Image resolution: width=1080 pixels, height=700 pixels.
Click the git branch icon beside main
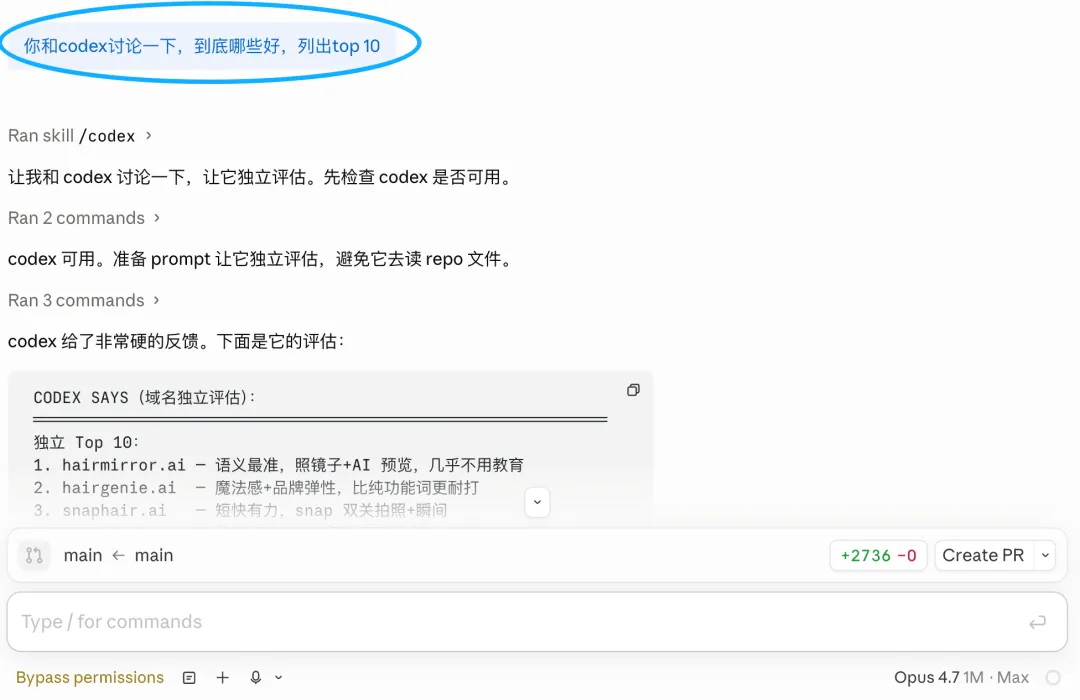tap(34, 556)
